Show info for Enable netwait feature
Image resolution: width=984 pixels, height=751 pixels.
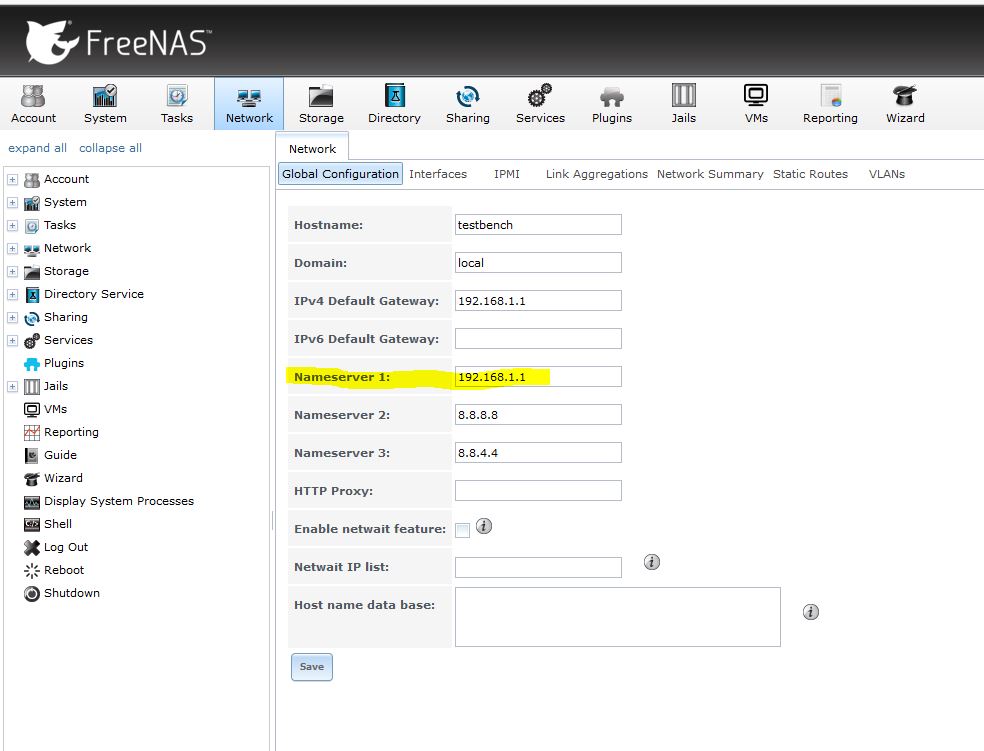pos(484,526)
